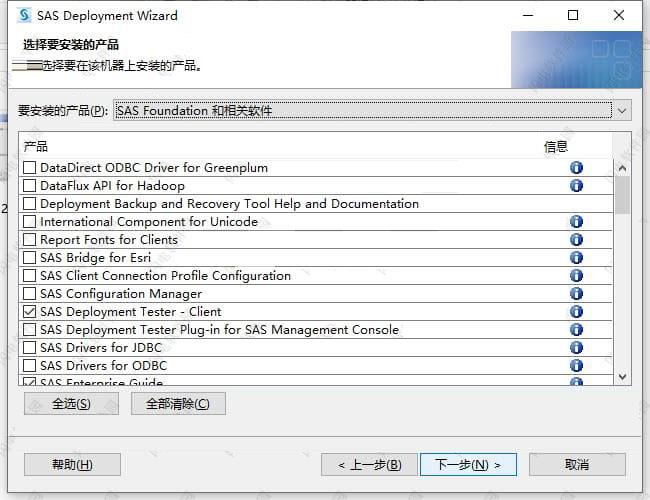The height and width of the screenshot is (500, 650).
Task: Uncheck SAS Deployment Tester - Client
Action: [29, 311]
